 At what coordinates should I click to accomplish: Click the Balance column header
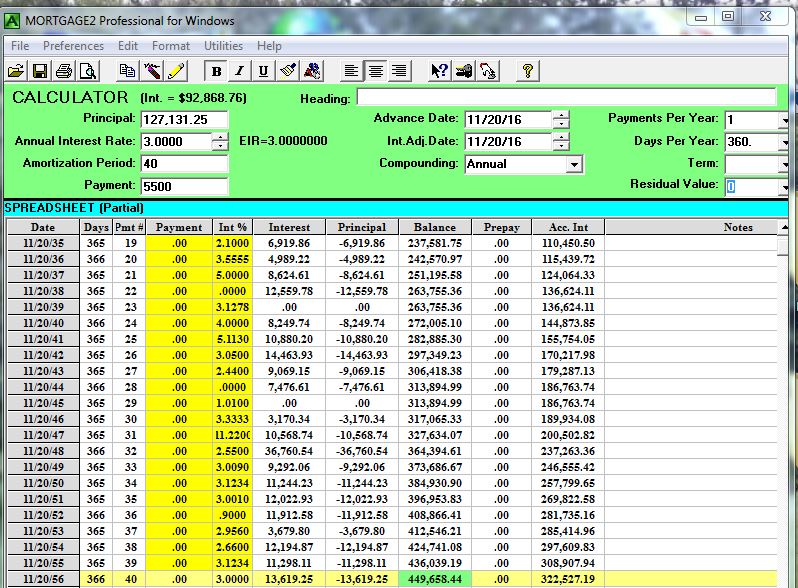click(434, 227)
